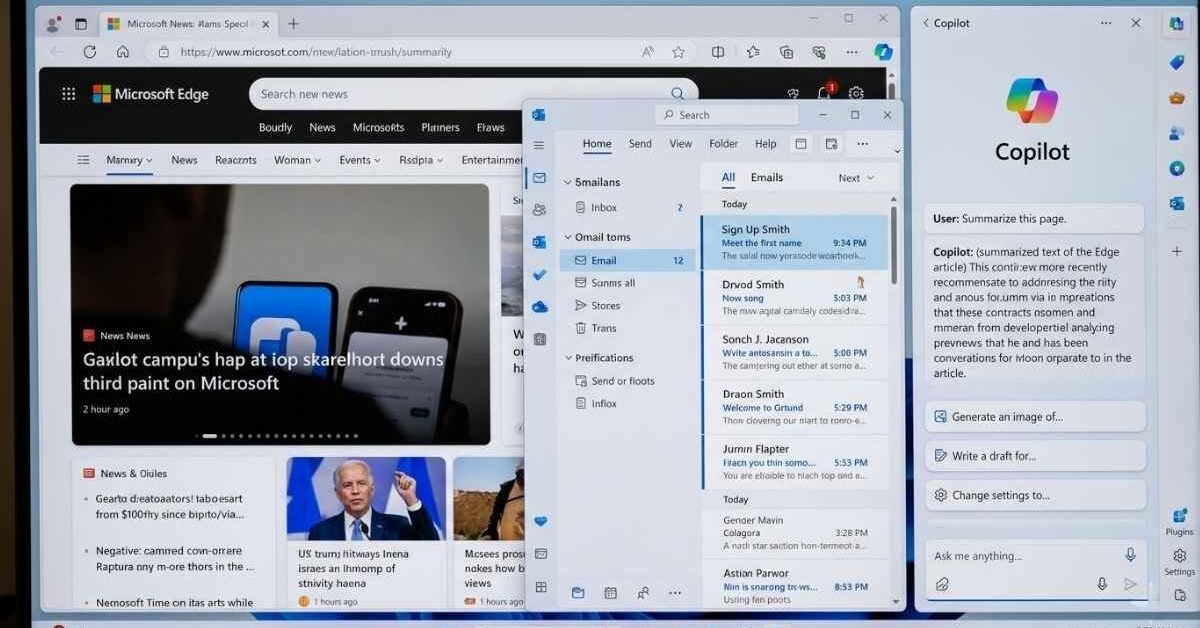Select the All tab in message list
Screen dimensions: 1200x628
[x=728, y=178]
